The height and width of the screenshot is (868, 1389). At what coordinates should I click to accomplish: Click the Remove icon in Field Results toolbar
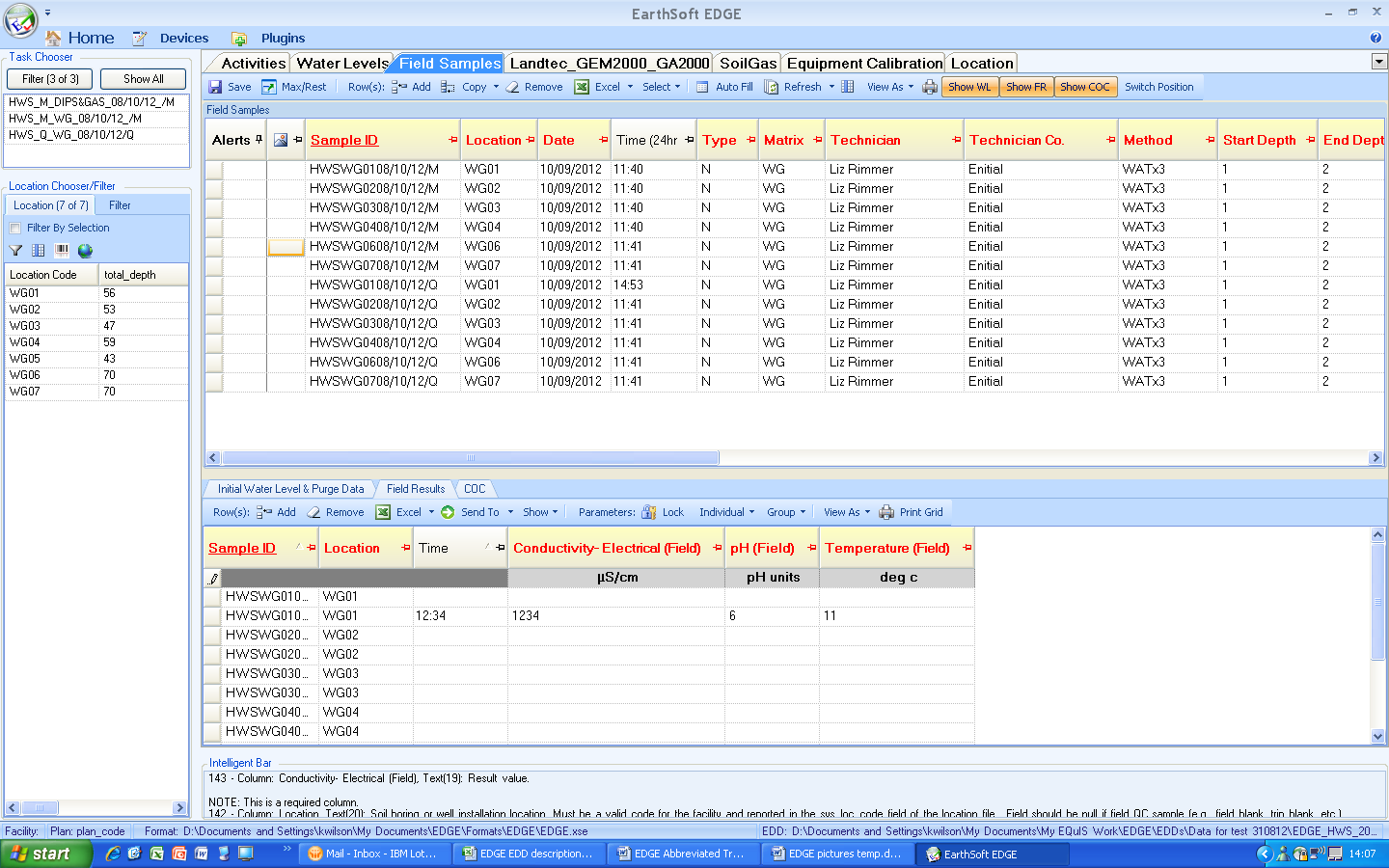coord(314,512)
